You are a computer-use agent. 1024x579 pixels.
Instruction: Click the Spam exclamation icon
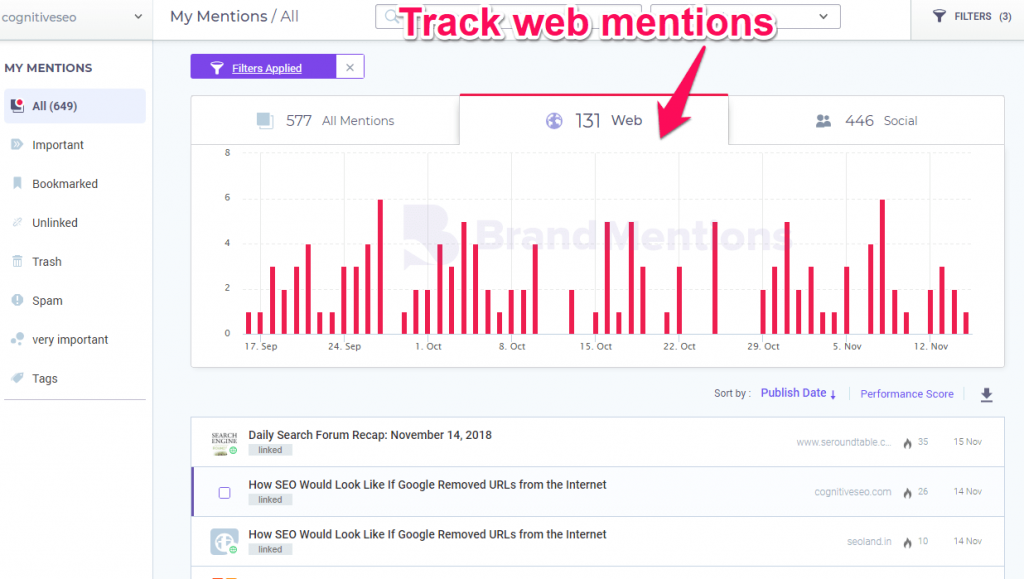[x=17, y=300]
